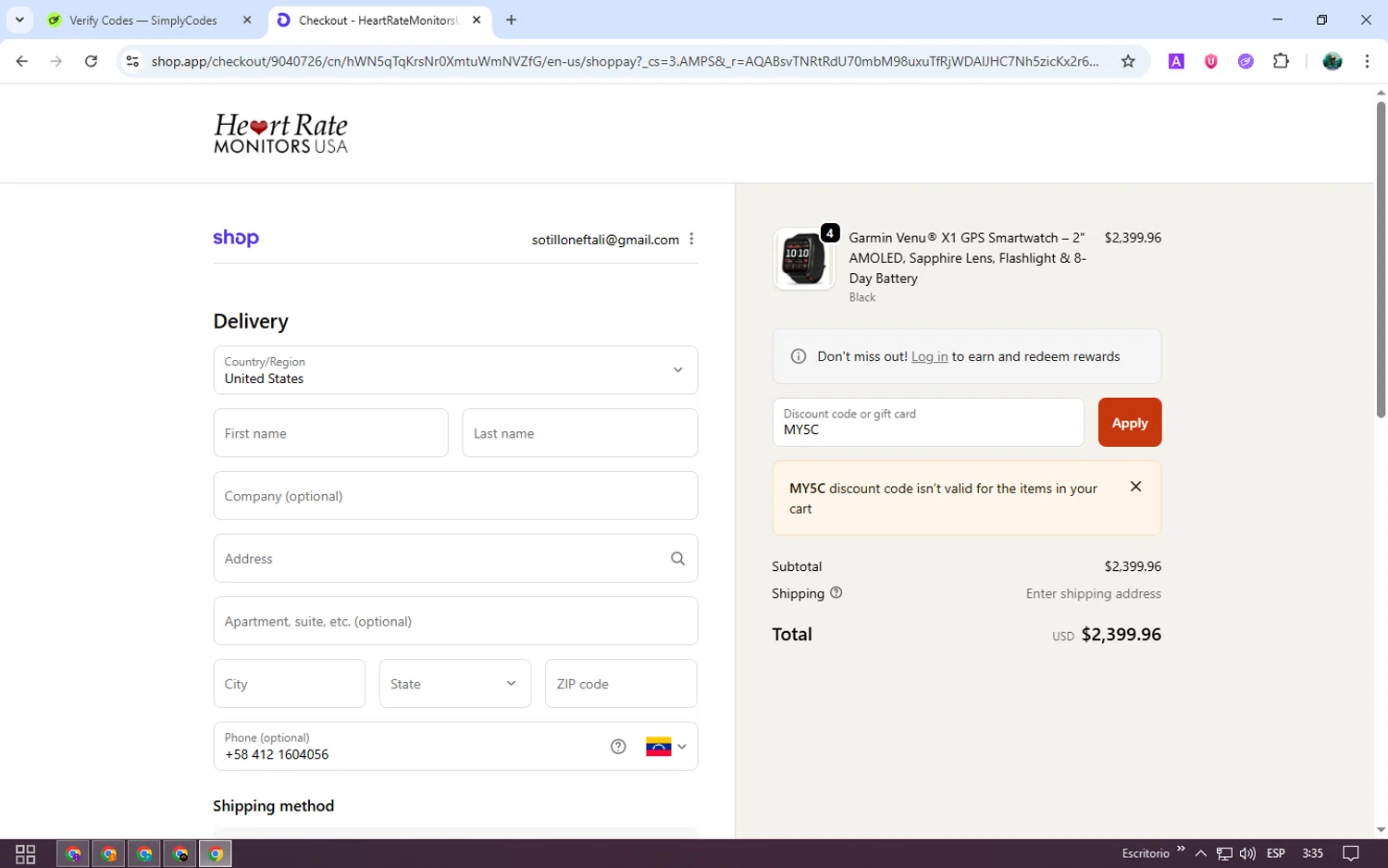Image resolution: width=1388 pixels, height=868 pixels.
Task: Click the Garmin Venu smartwatch thumbnail
Action: coord(803,259)
